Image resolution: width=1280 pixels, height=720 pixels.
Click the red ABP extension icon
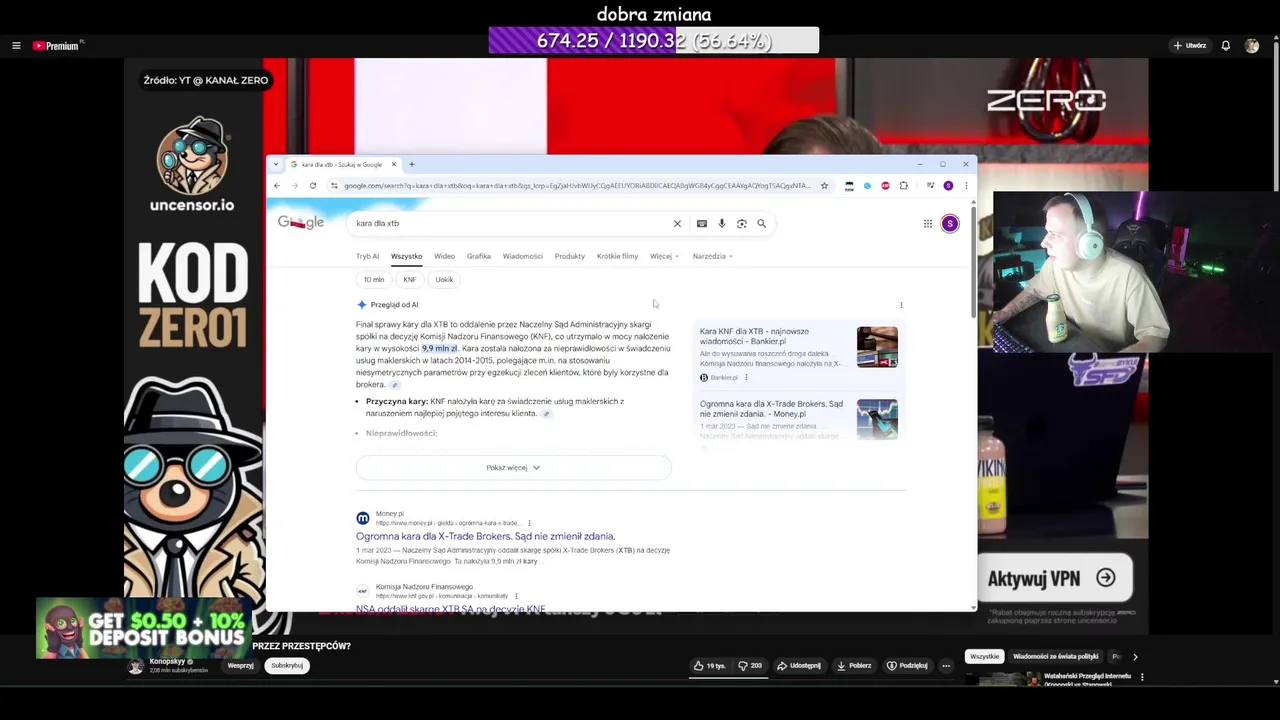pyautogui.click(x=885, y=185)
